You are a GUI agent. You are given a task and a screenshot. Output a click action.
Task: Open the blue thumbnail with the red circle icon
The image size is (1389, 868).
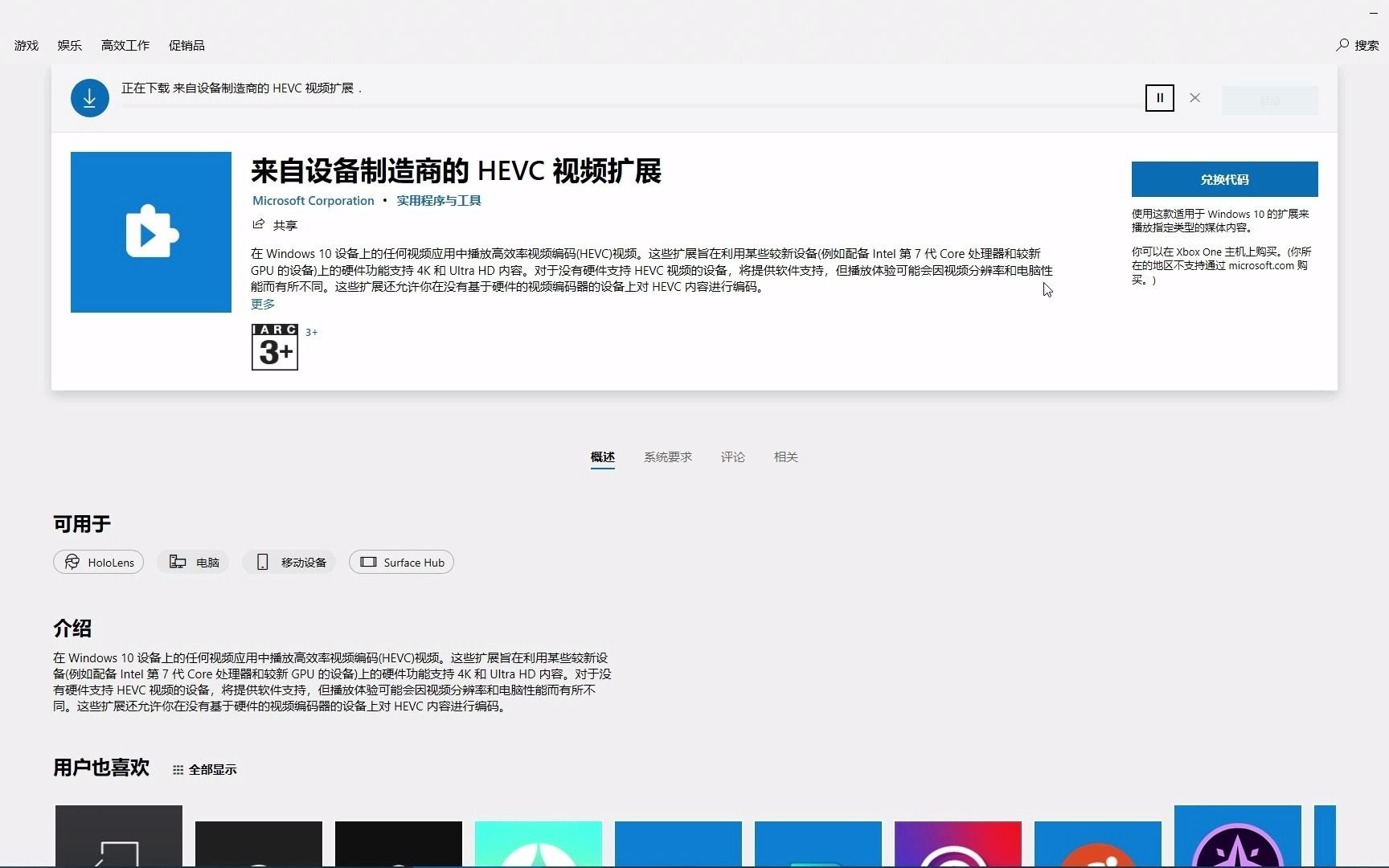1098,844
